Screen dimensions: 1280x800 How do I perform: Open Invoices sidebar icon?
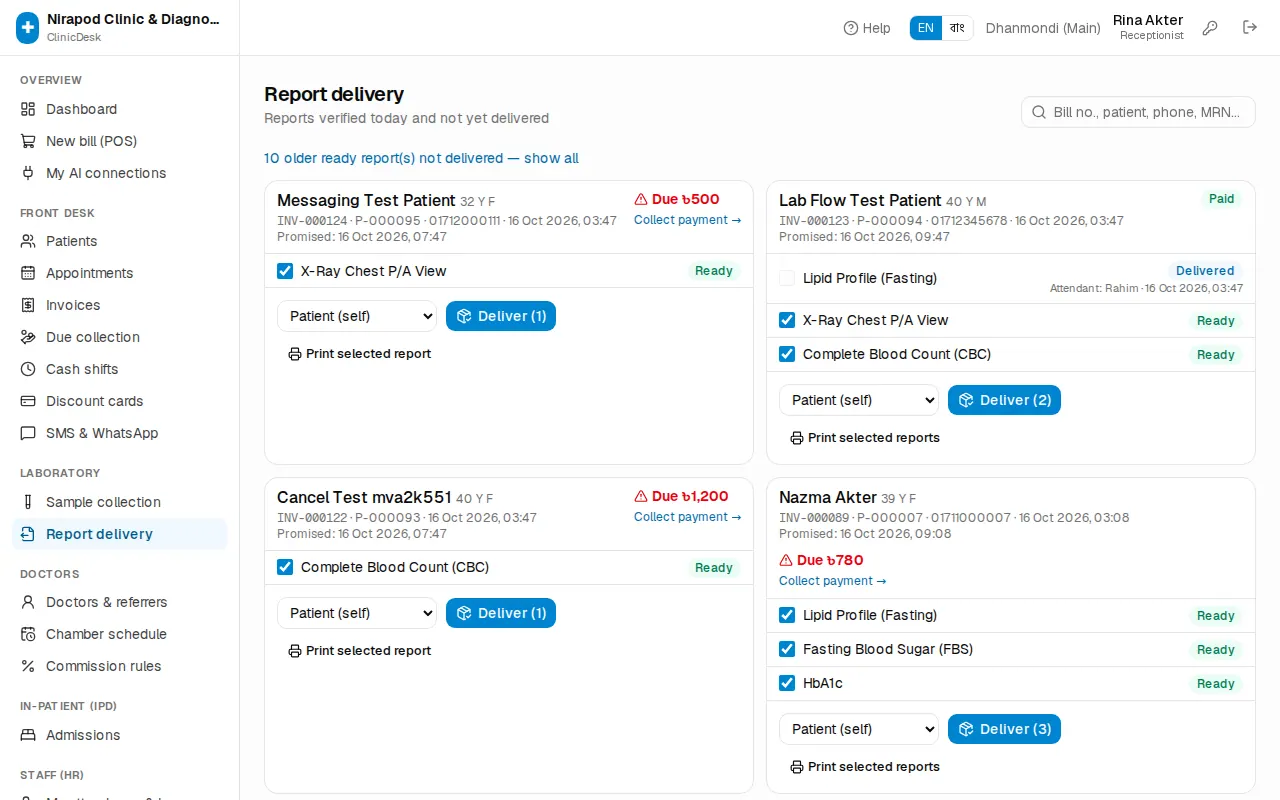click(x=28, y=305)
